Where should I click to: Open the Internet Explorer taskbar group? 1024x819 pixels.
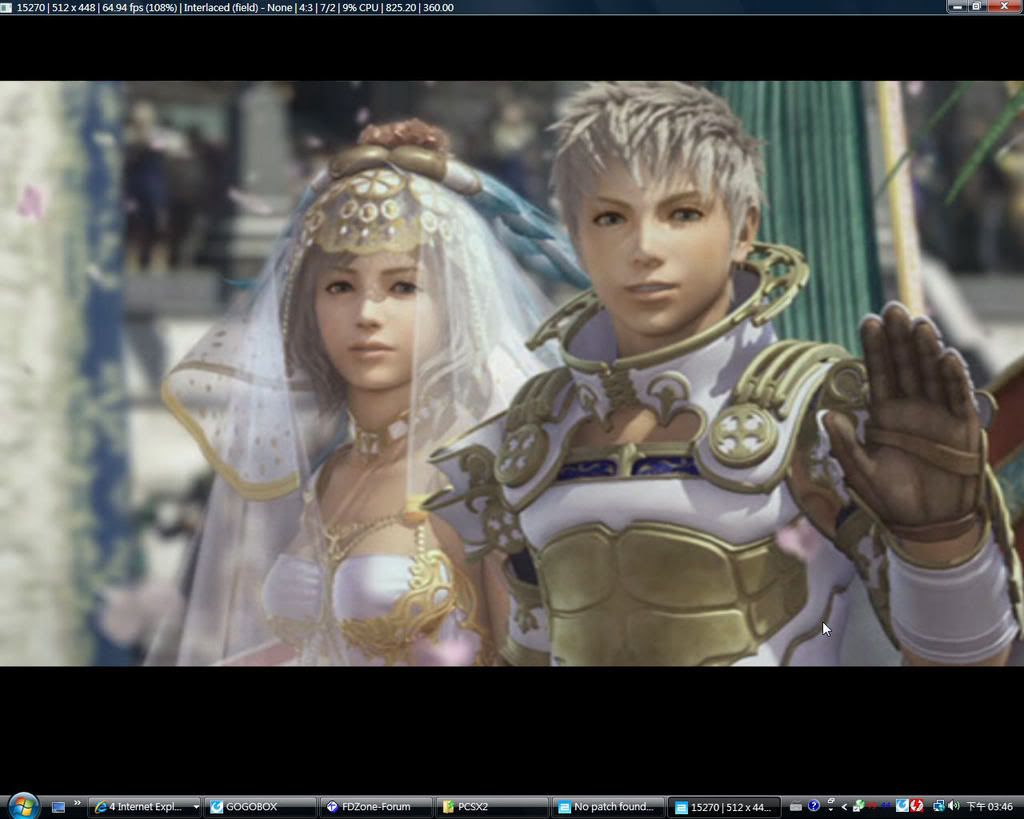pyautogui.click(x=146, y=807)
